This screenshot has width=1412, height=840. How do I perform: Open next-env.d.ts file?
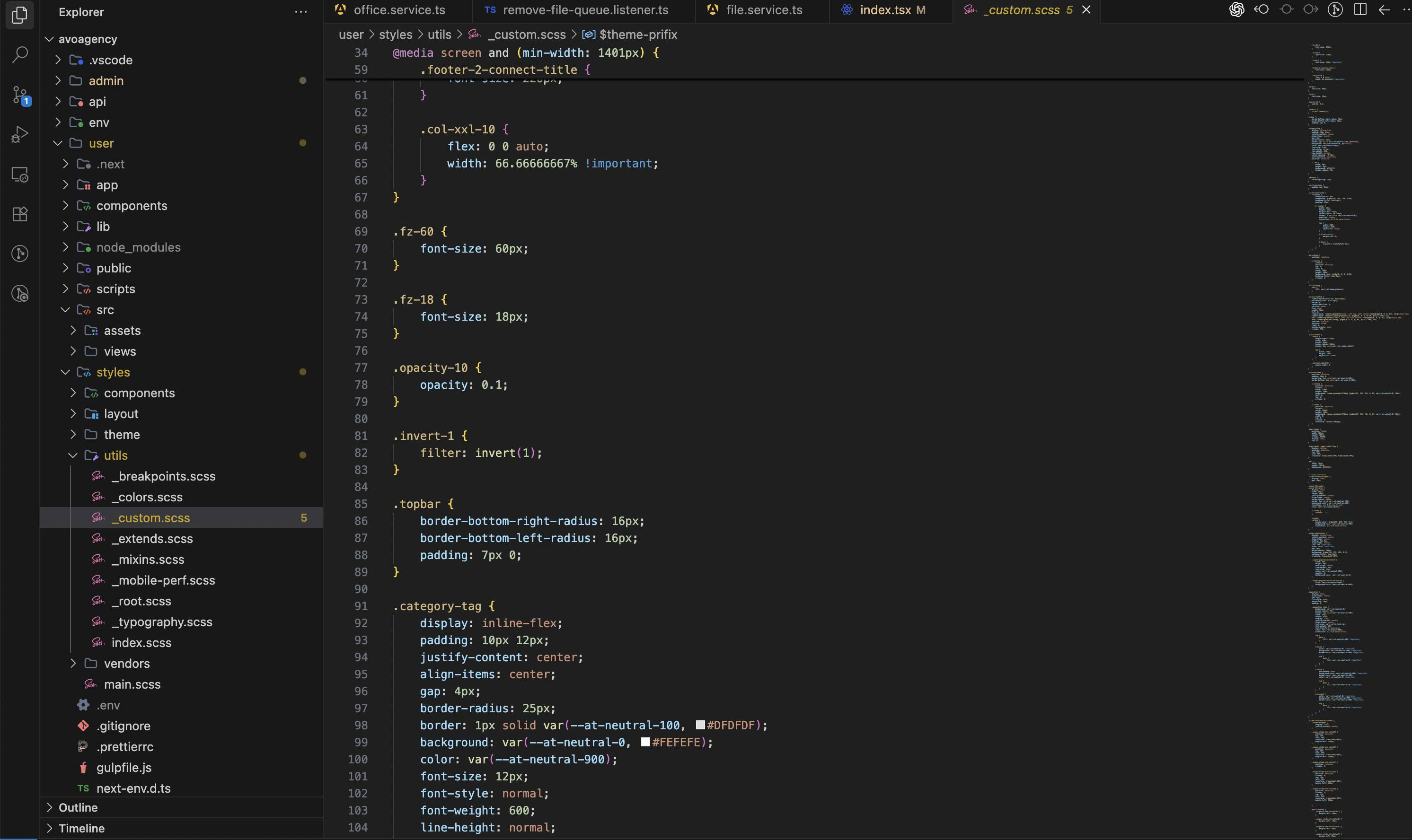[x=181, y=788]
